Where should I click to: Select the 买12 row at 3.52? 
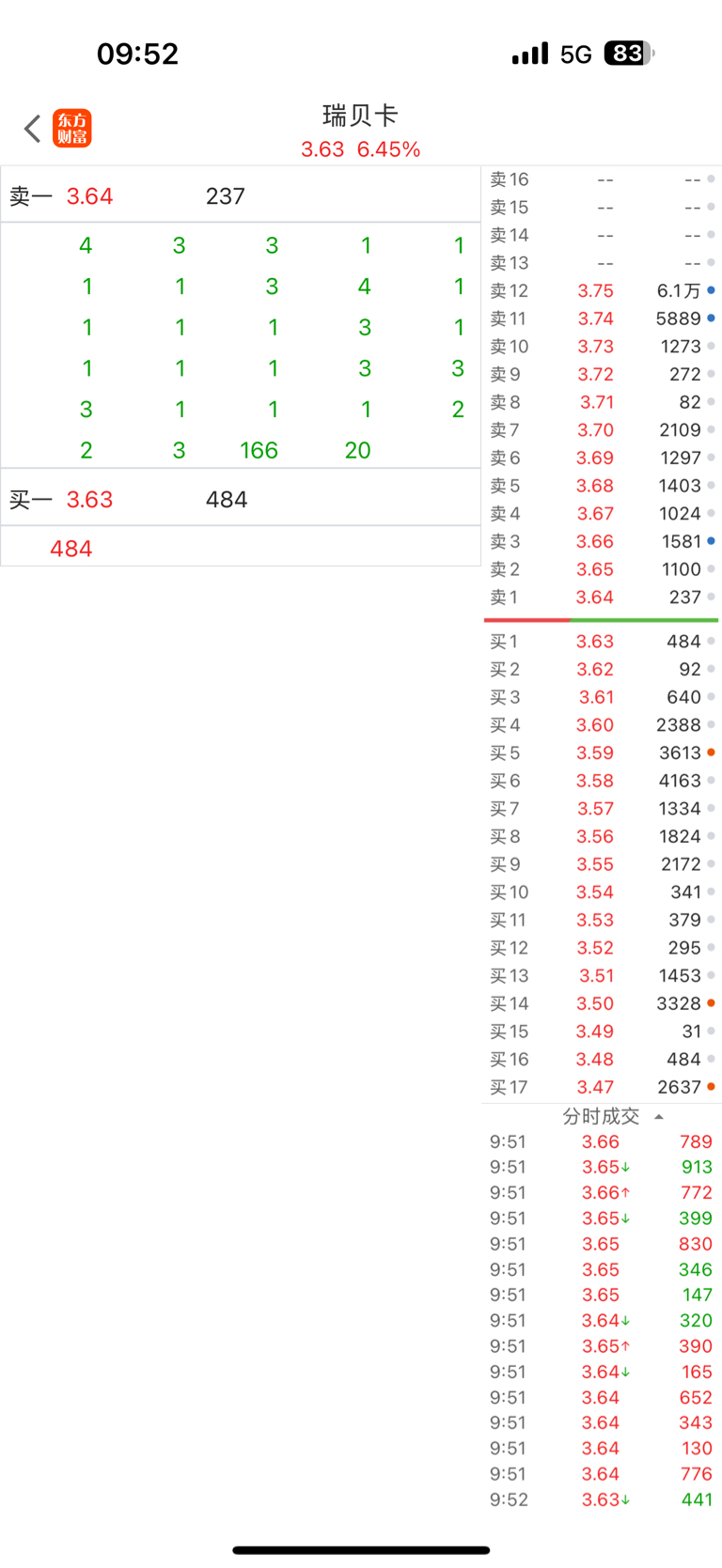pyautogui.click(x=602, y=948)
